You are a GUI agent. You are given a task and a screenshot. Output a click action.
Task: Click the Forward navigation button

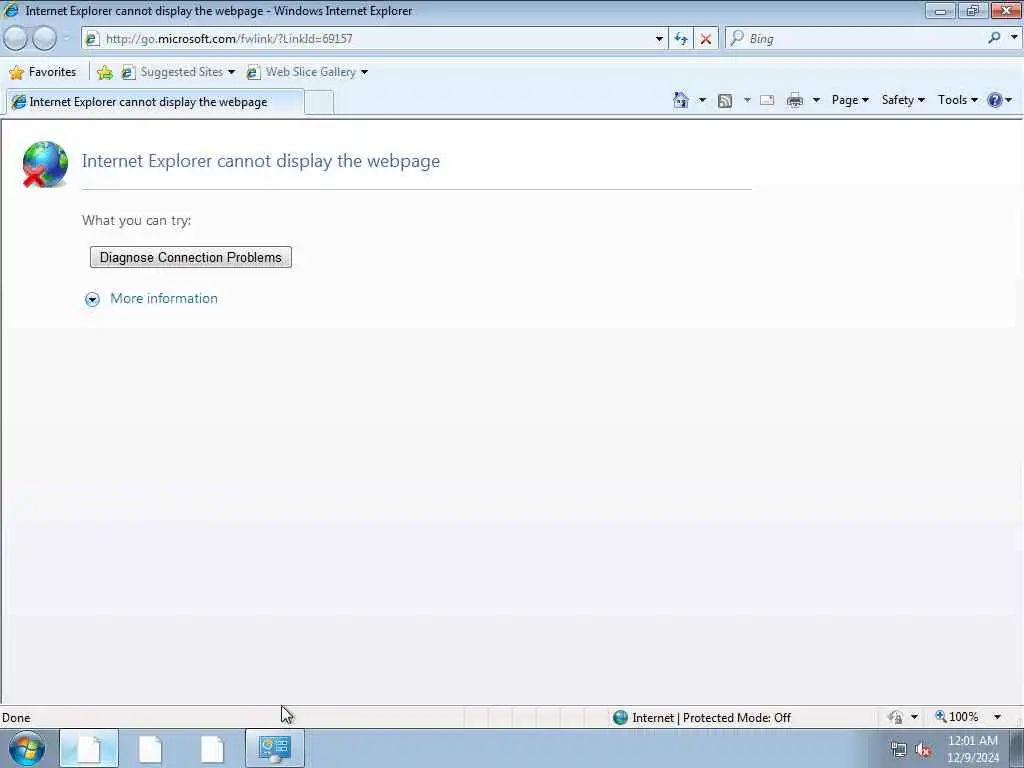[44, 39]
